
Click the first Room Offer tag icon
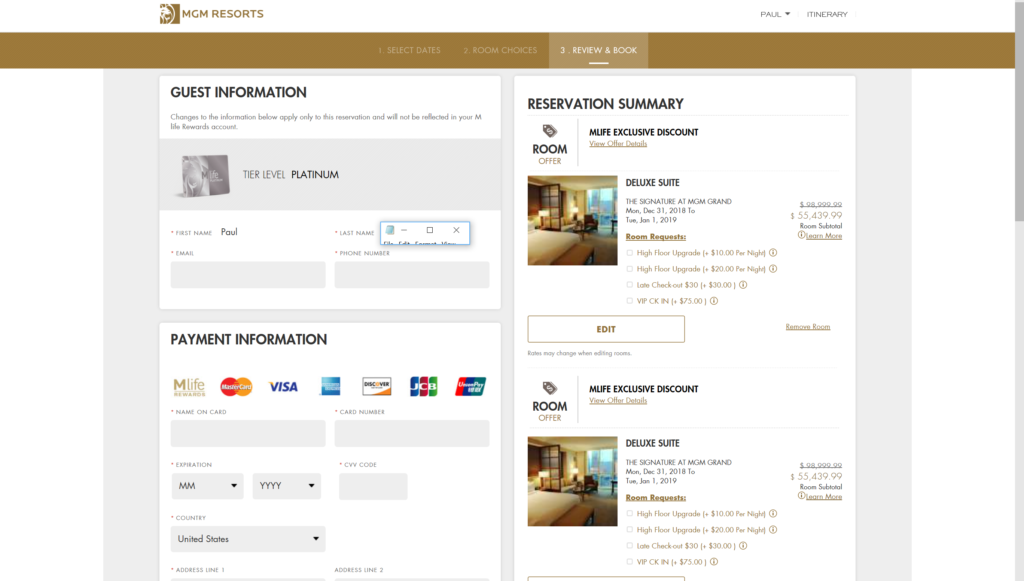point(550,131)
